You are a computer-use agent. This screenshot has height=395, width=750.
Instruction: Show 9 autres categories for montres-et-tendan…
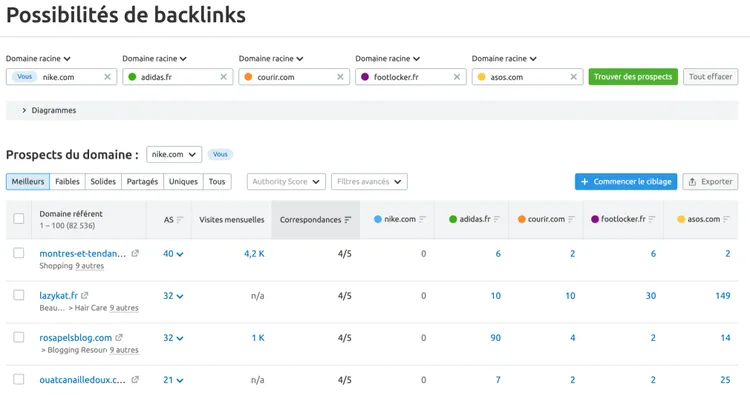click(x=89, y=266)
